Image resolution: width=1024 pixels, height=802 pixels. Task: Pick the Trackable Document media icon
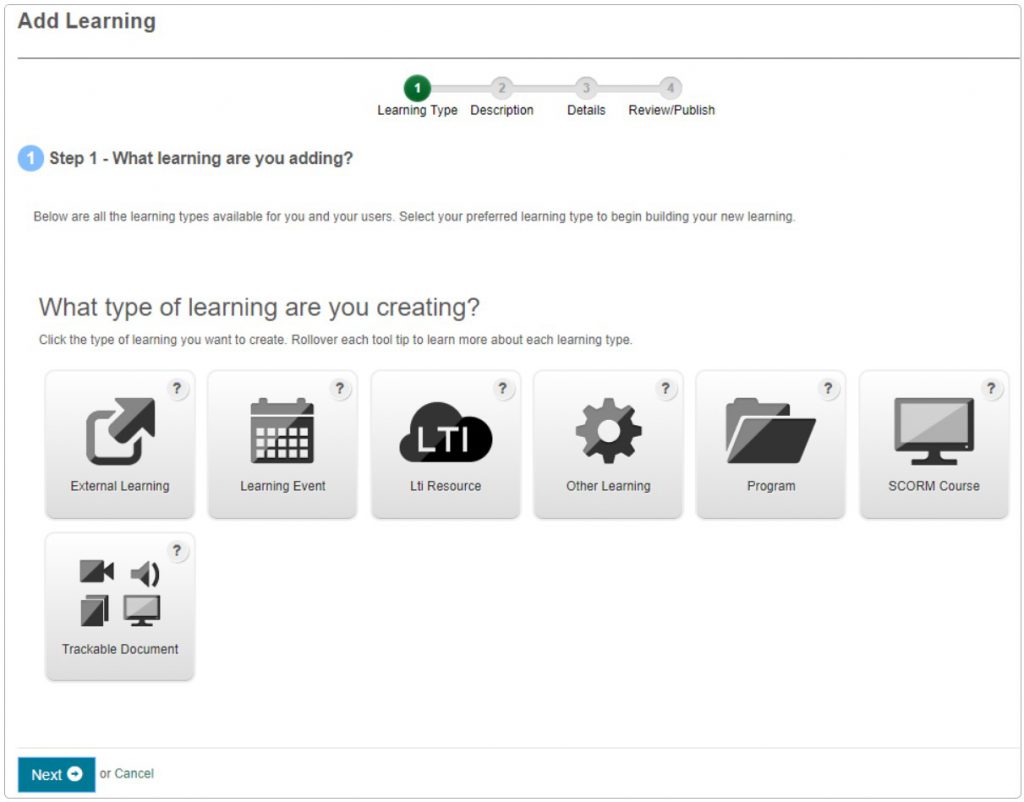click(120, 593)
